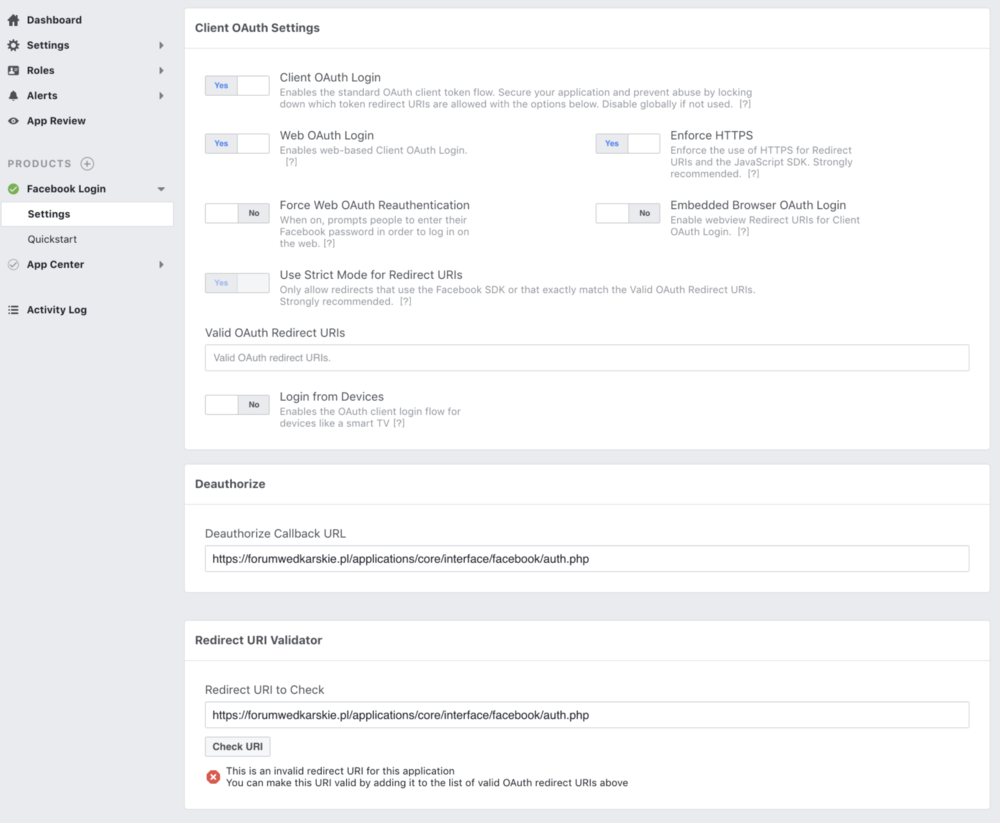Expand the App Center submenu arrow
The image size is (1000, 823).
pyautogui.click(x=161, y=264)
